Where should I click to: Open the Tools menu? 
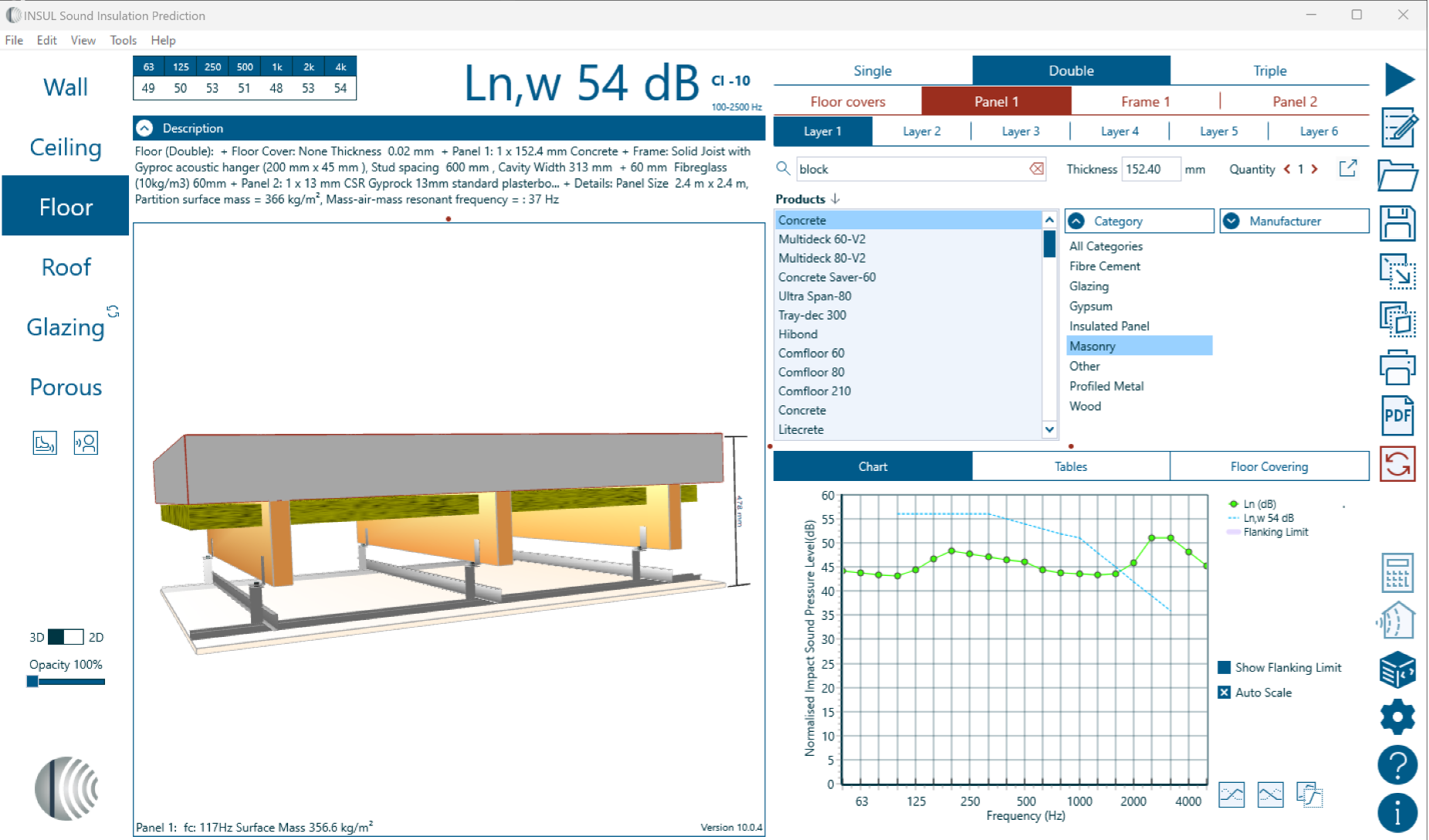(x=123, y=40)
